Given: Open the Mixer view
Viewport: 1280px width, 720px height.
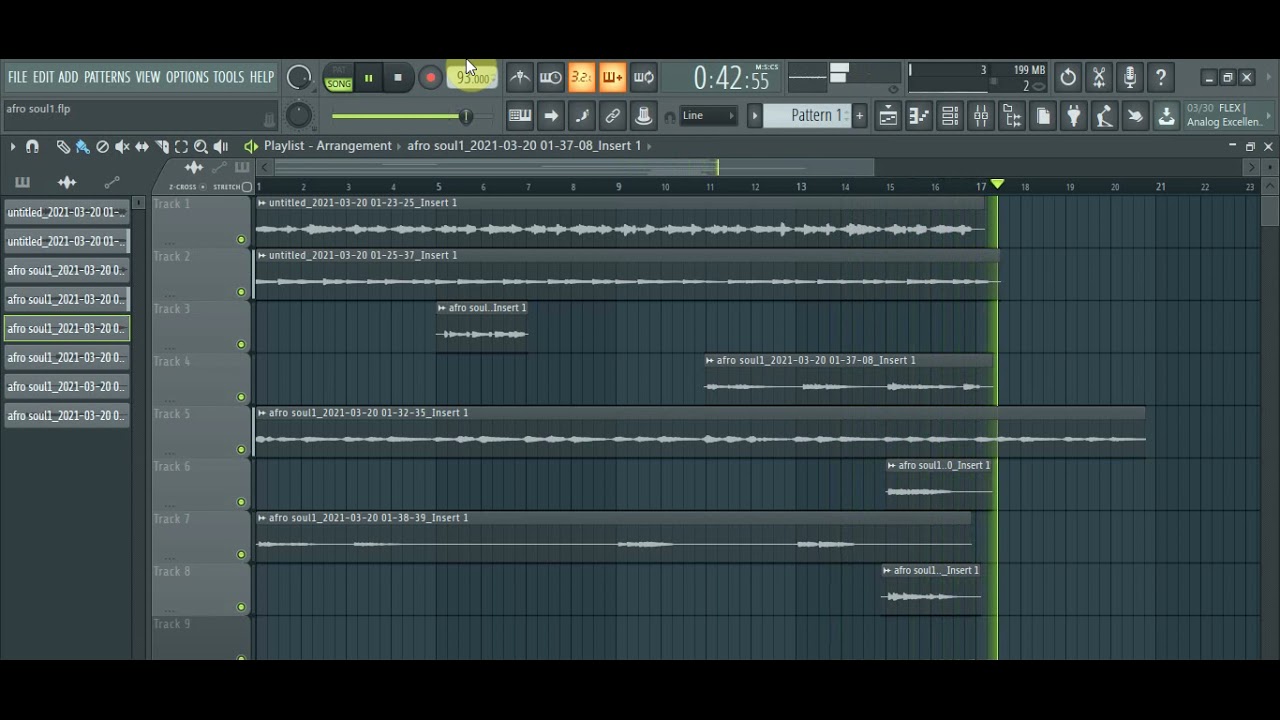Looking at the screenshot, I should click(x=981, y=116).
